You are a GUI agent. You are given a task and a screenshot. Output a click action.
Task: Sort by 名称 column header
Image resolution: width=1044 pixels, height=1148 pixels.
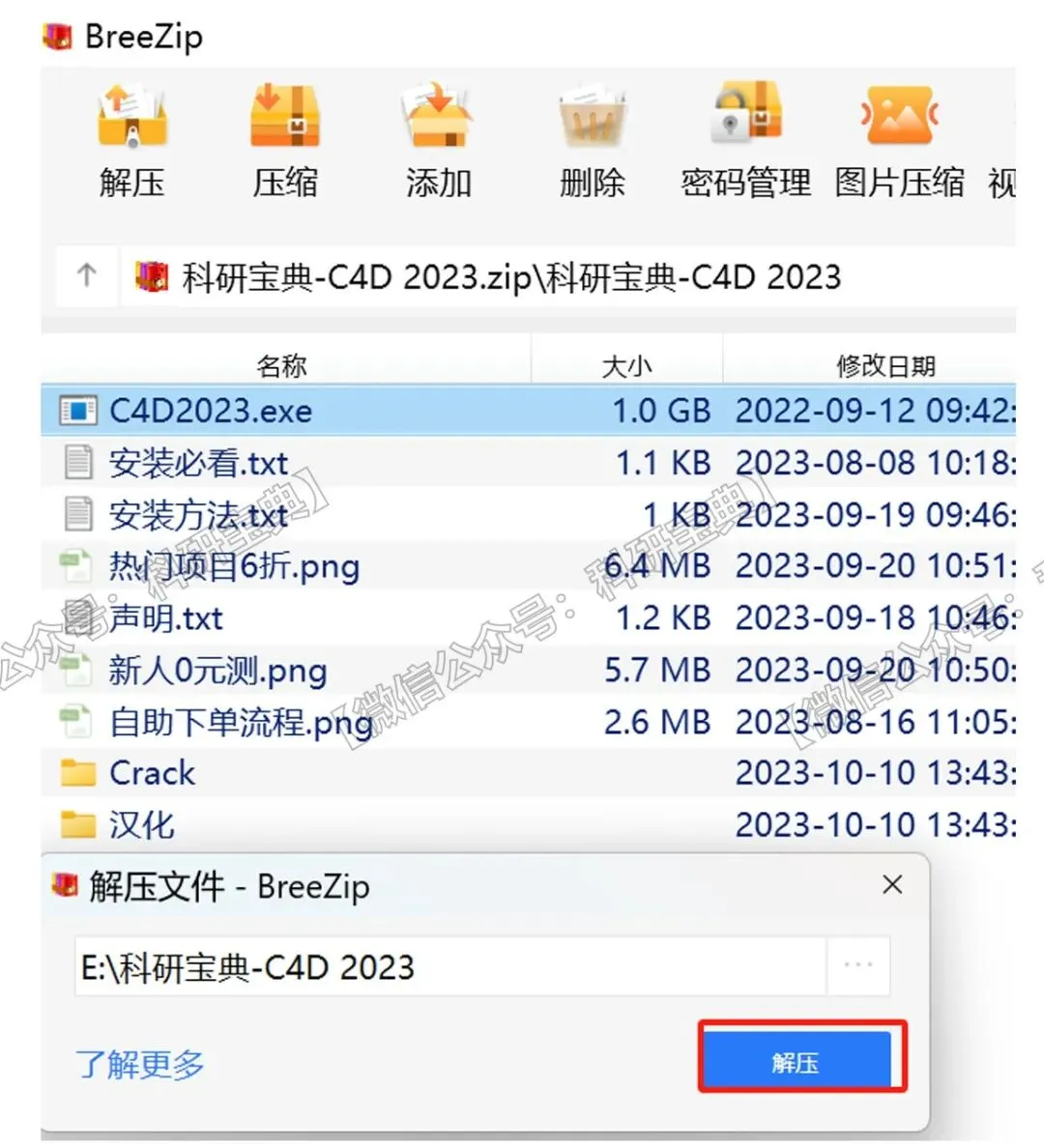coord(283,364)
